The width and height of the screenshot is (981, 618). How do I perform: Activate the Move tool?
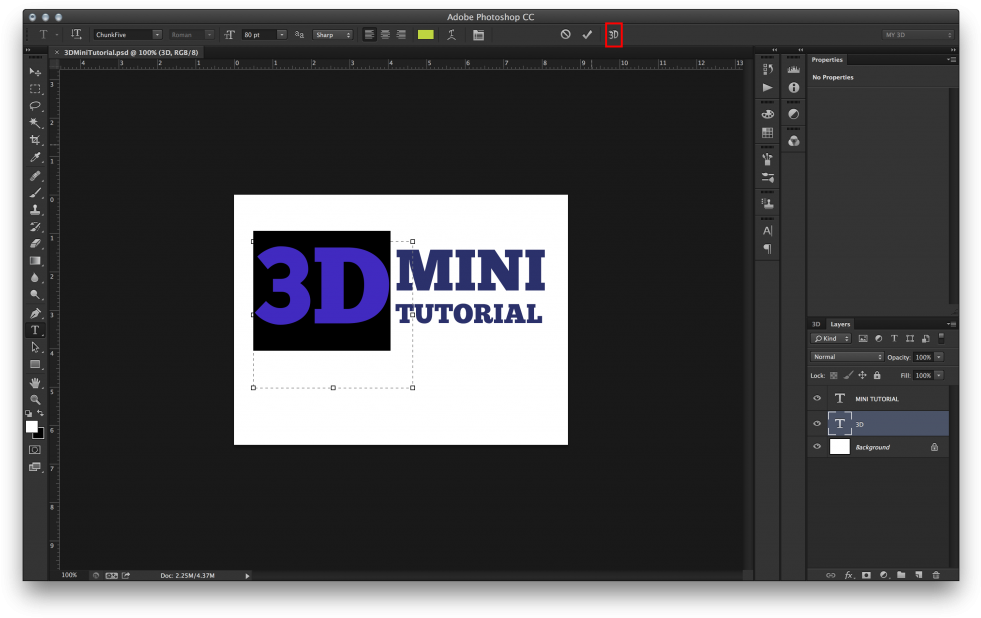pyautogui.click(x=35, y=71)
